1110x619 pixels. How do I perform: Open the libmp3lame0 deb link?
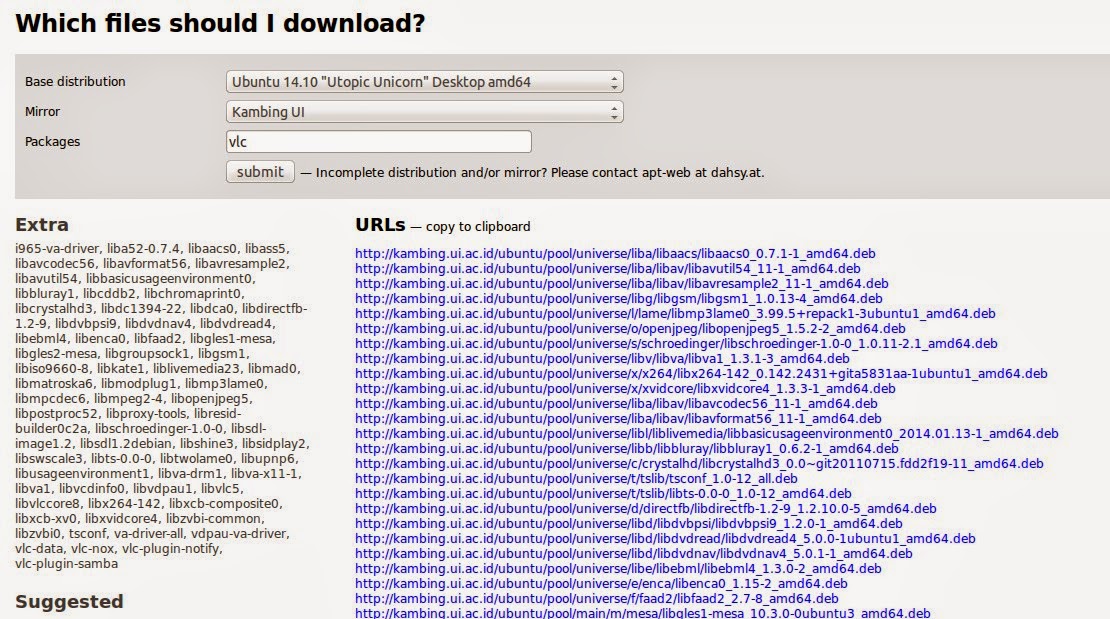tap(675, 313)
